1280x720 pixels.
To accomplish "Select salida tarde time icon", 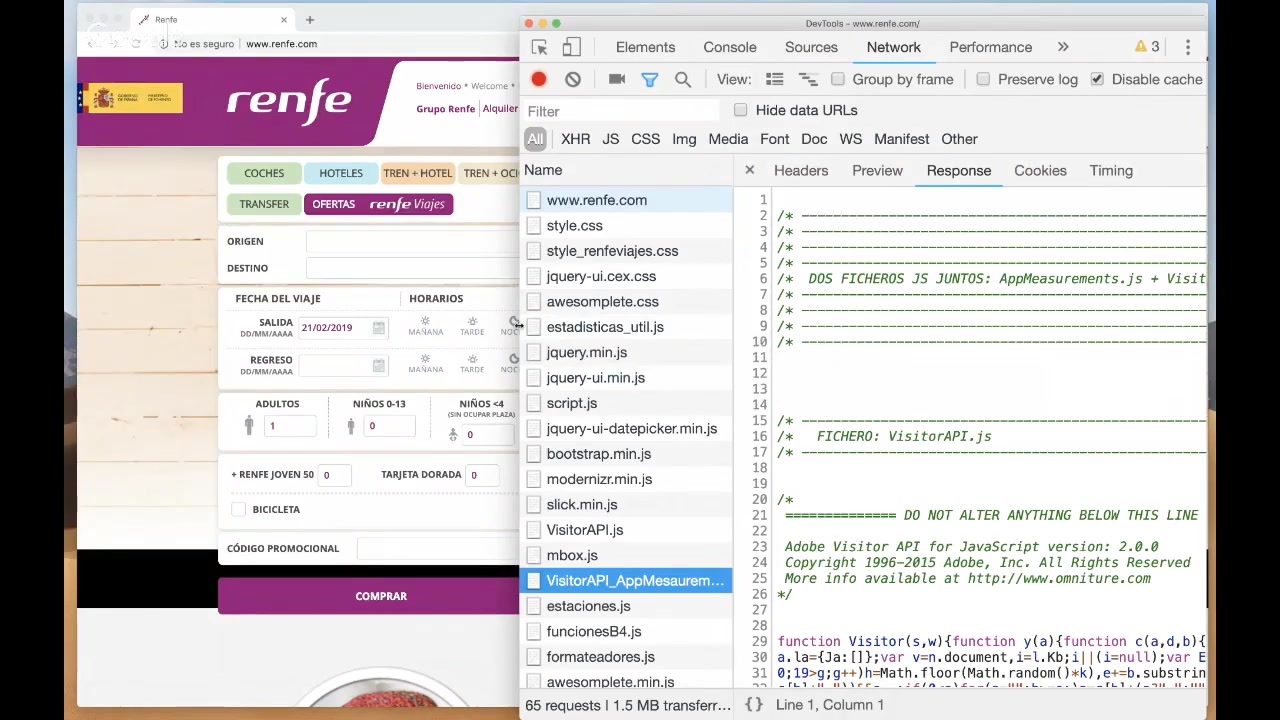I will [472, 326].
